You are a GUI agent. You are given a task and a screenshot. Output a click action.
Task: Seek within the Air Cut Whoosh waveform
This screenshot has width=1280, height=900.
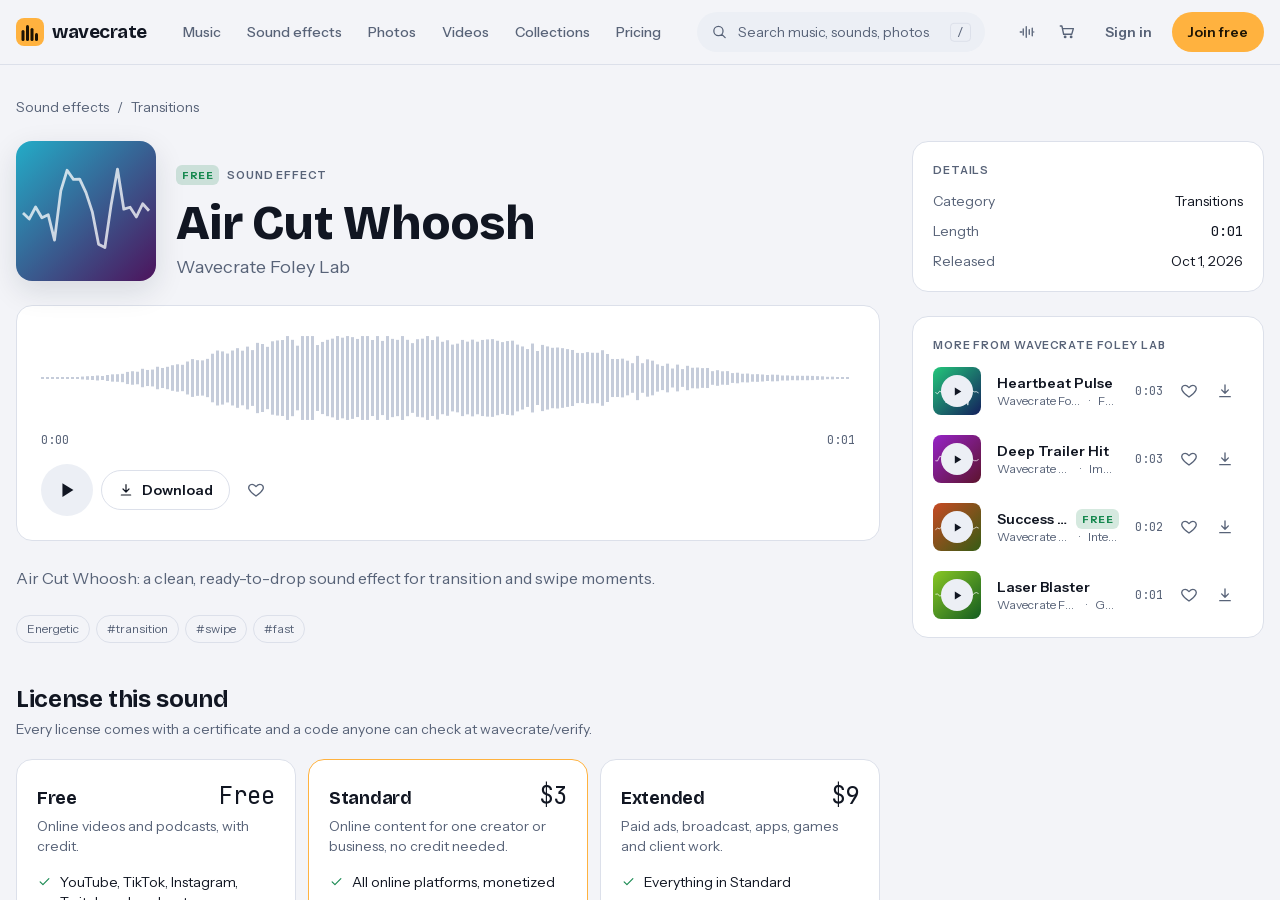pyautogui.click(x=446, y=378)
